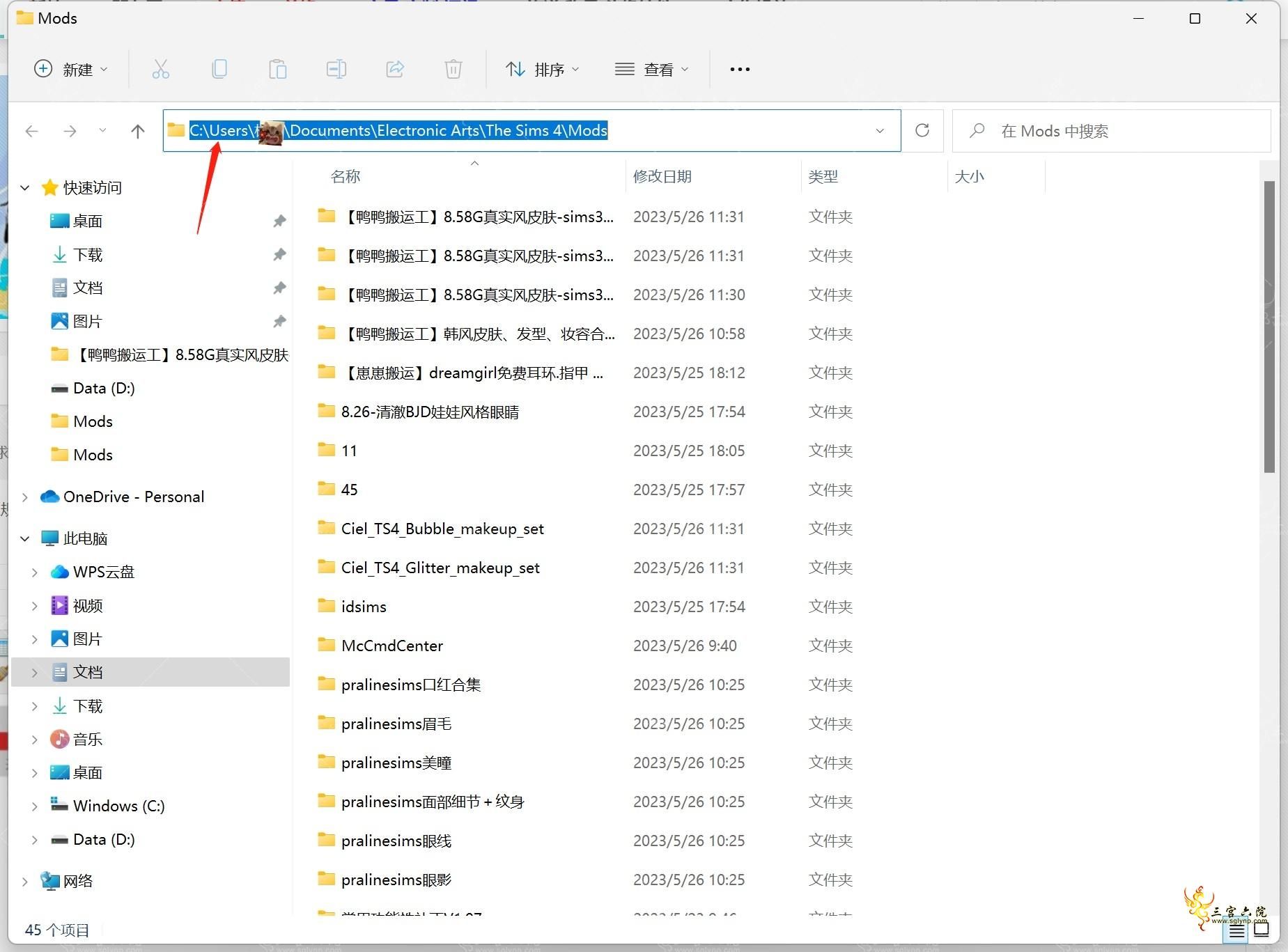Open the 排序 sort dropdown
The height and width of the screenshot is (952, 1288).
(543, 69)
